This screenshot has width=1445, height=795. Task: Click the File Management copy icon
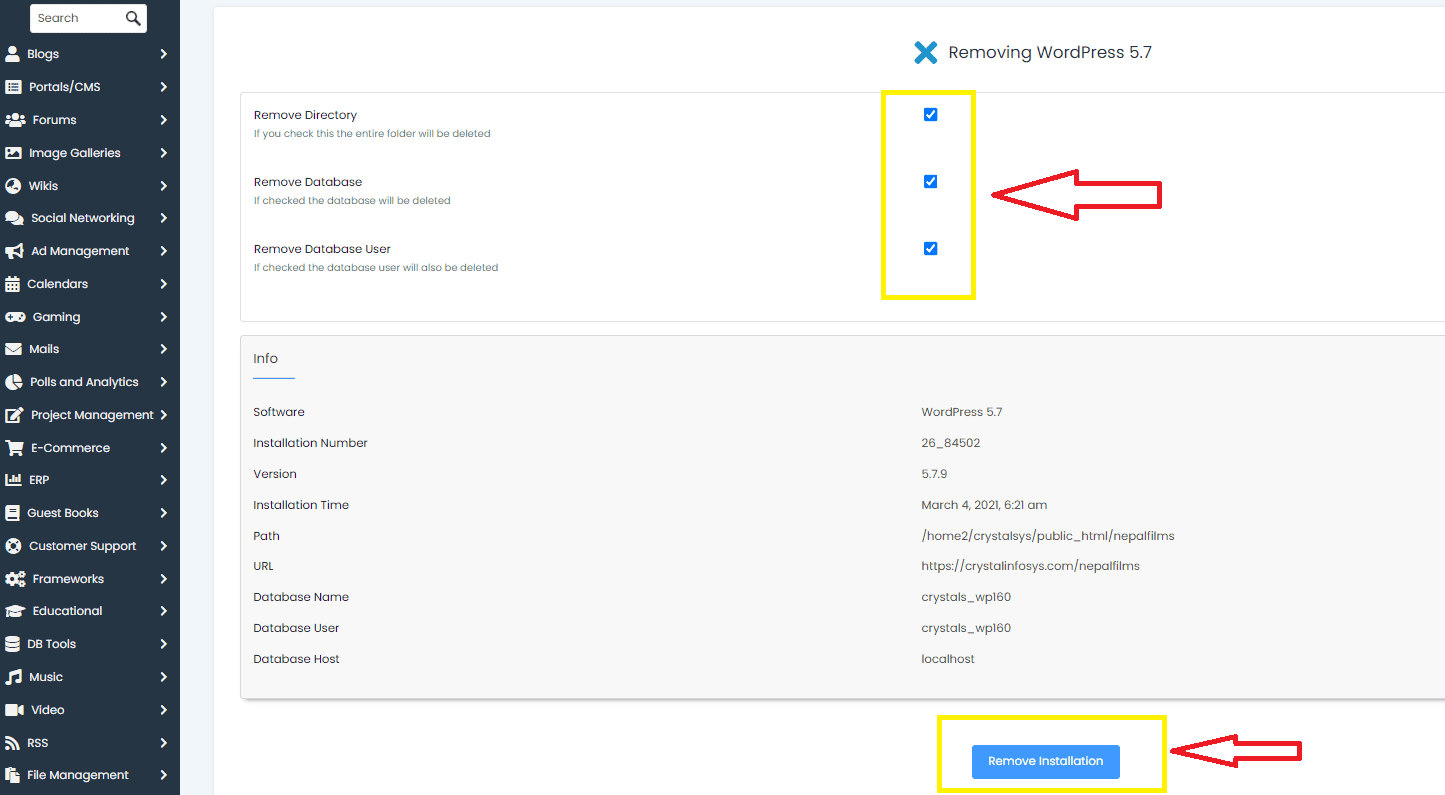click(12, 775)
